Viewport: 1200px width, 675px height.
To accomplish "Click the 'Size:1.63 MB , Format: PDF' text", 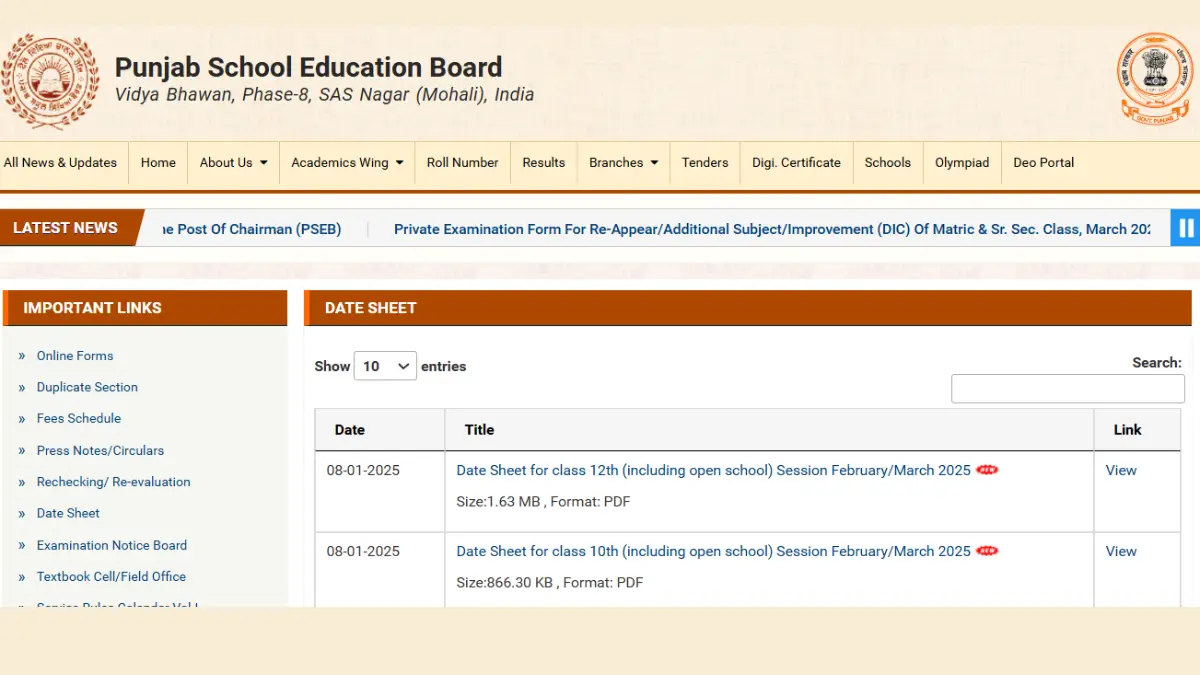I will pyautogui.click(x=543, y=501).
